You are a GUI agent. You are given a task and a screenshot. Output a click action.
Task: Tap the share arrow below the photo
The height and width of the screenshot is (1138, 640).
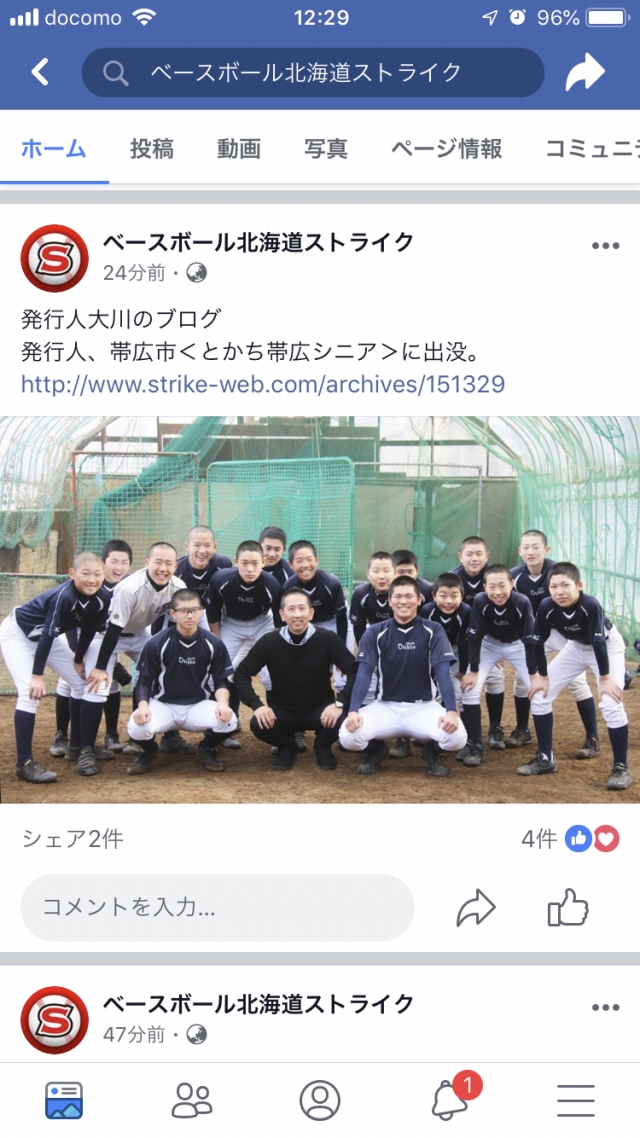pos(475,908)
